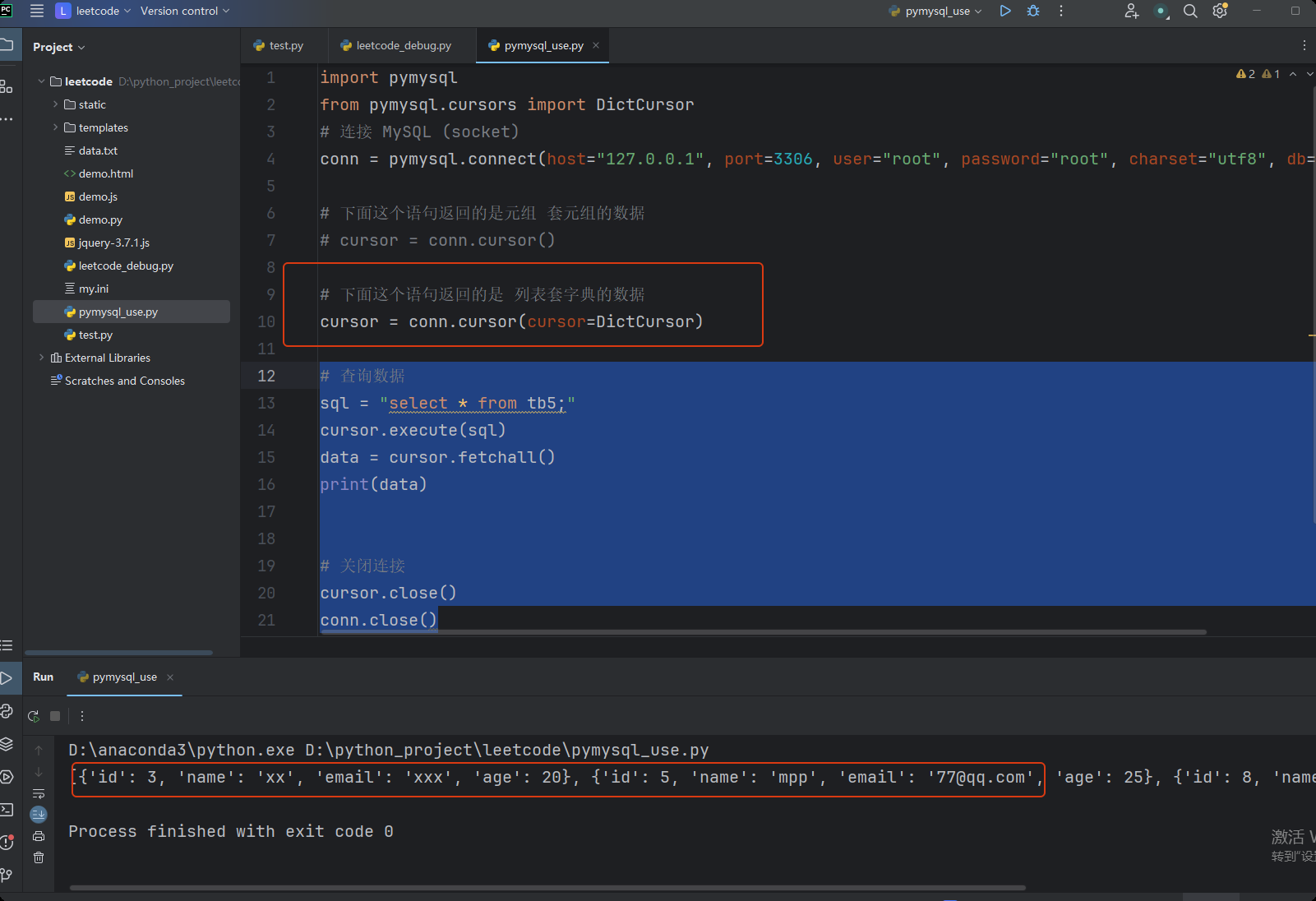
Task: Open IDE settings gear
Action: 1220,11
